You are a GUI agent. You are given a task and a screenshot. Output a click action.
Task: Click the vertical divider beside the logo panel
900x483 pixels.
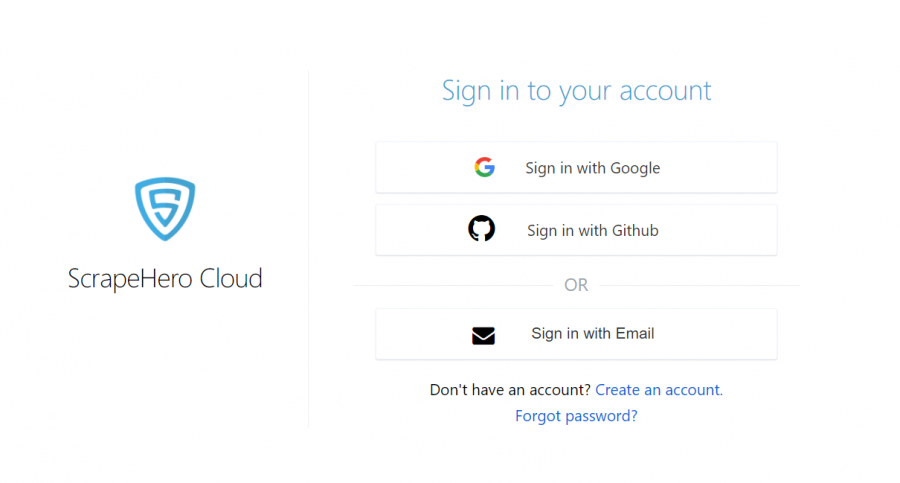pyautogui.click(x=308, y=250)
